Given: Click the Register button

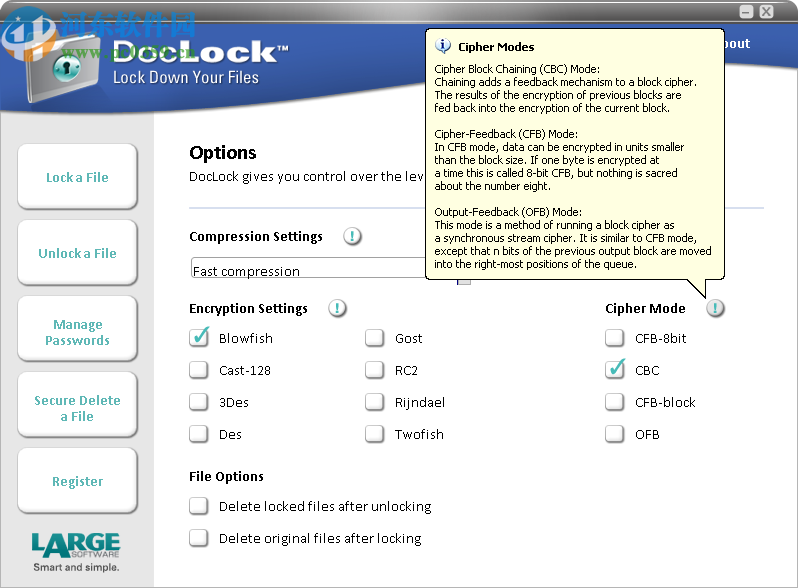Looking at the screenshot, I should pos(77,481).
